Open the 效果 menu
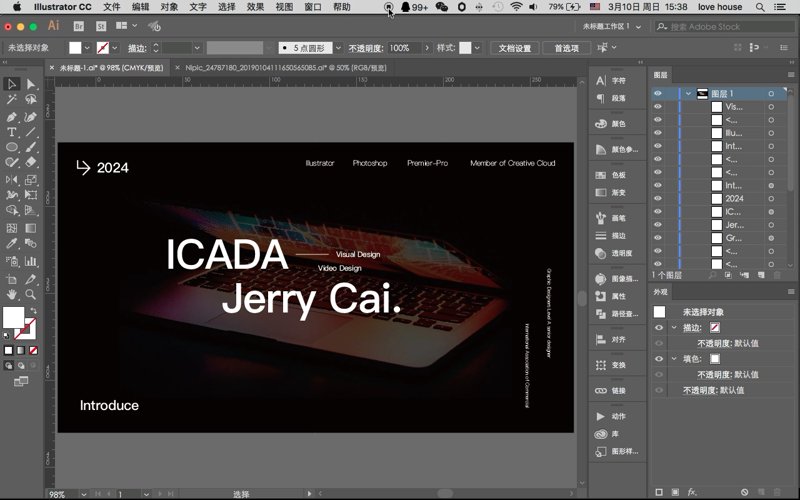This screenshot has width=800, height=500. (x=255, y=7)
